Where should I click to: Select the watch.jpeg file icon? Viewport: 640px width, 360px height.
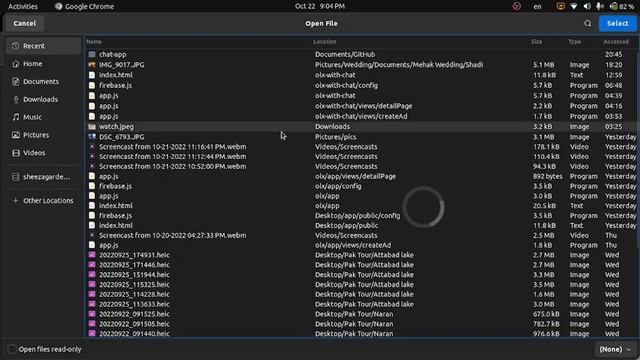(92, 127)
